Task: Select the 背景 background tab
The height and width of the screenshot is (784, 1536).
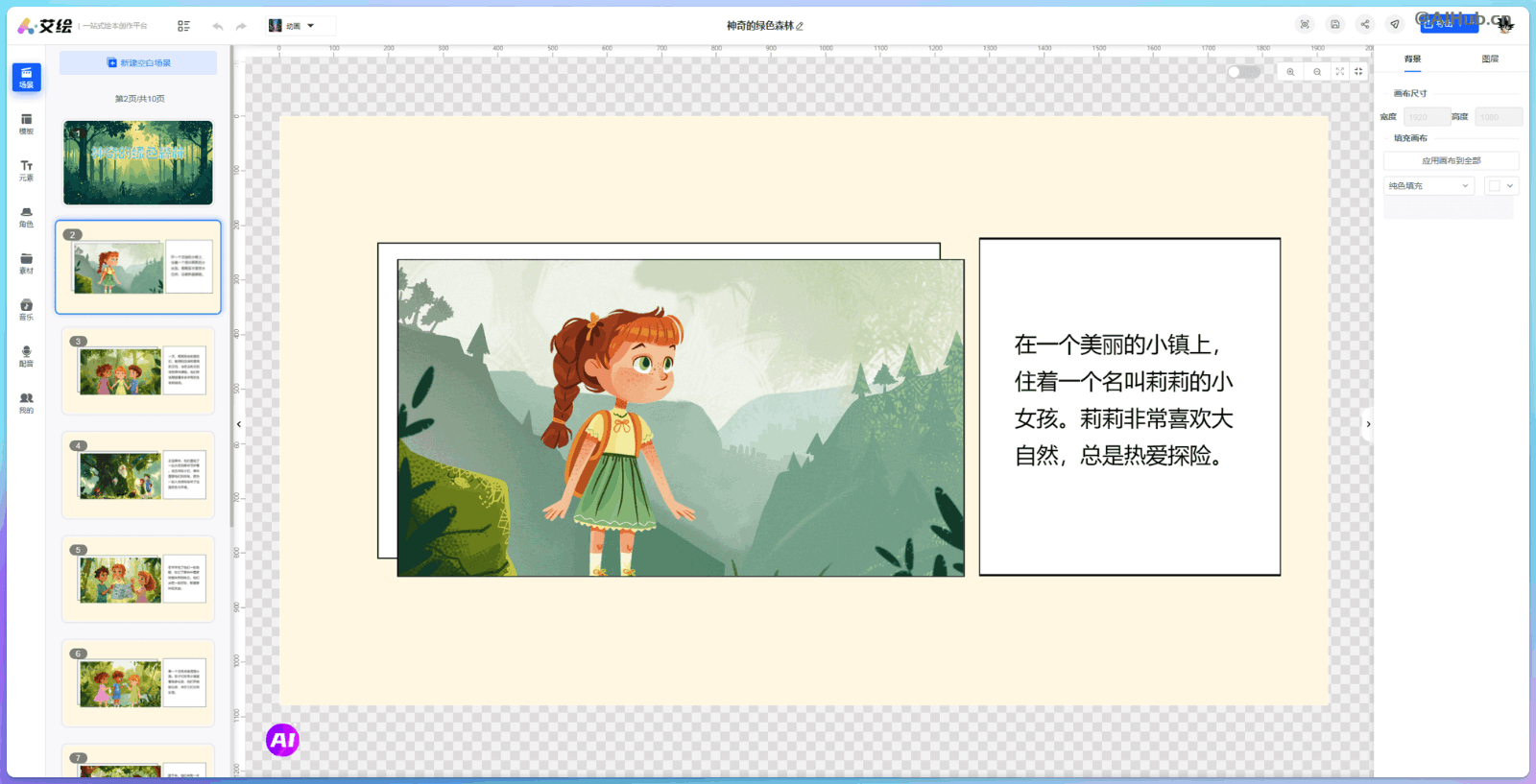Action: (x=1412, y=59)
